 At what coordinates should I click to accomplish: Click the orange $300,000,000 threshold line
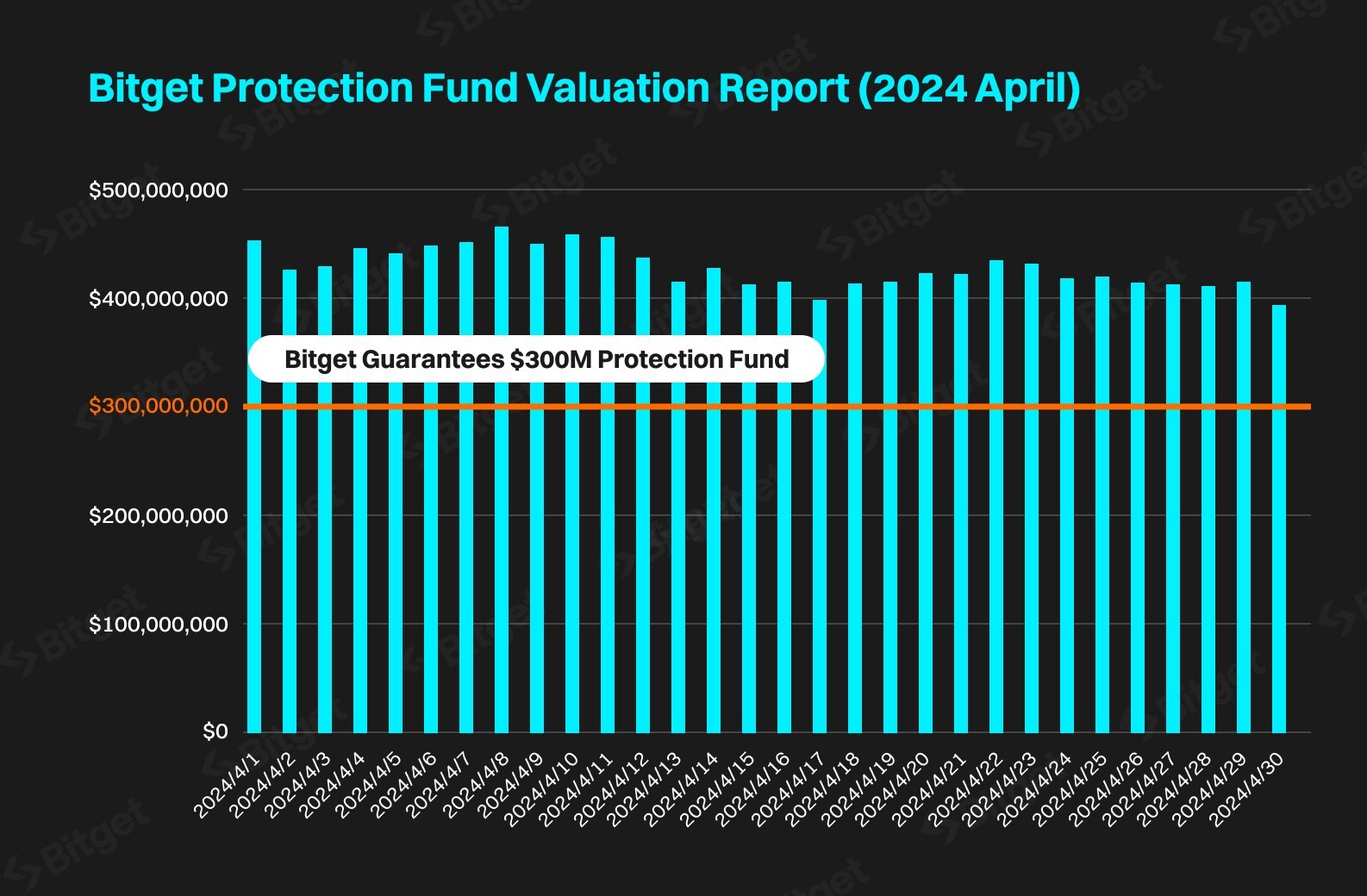pos(1034,406)
